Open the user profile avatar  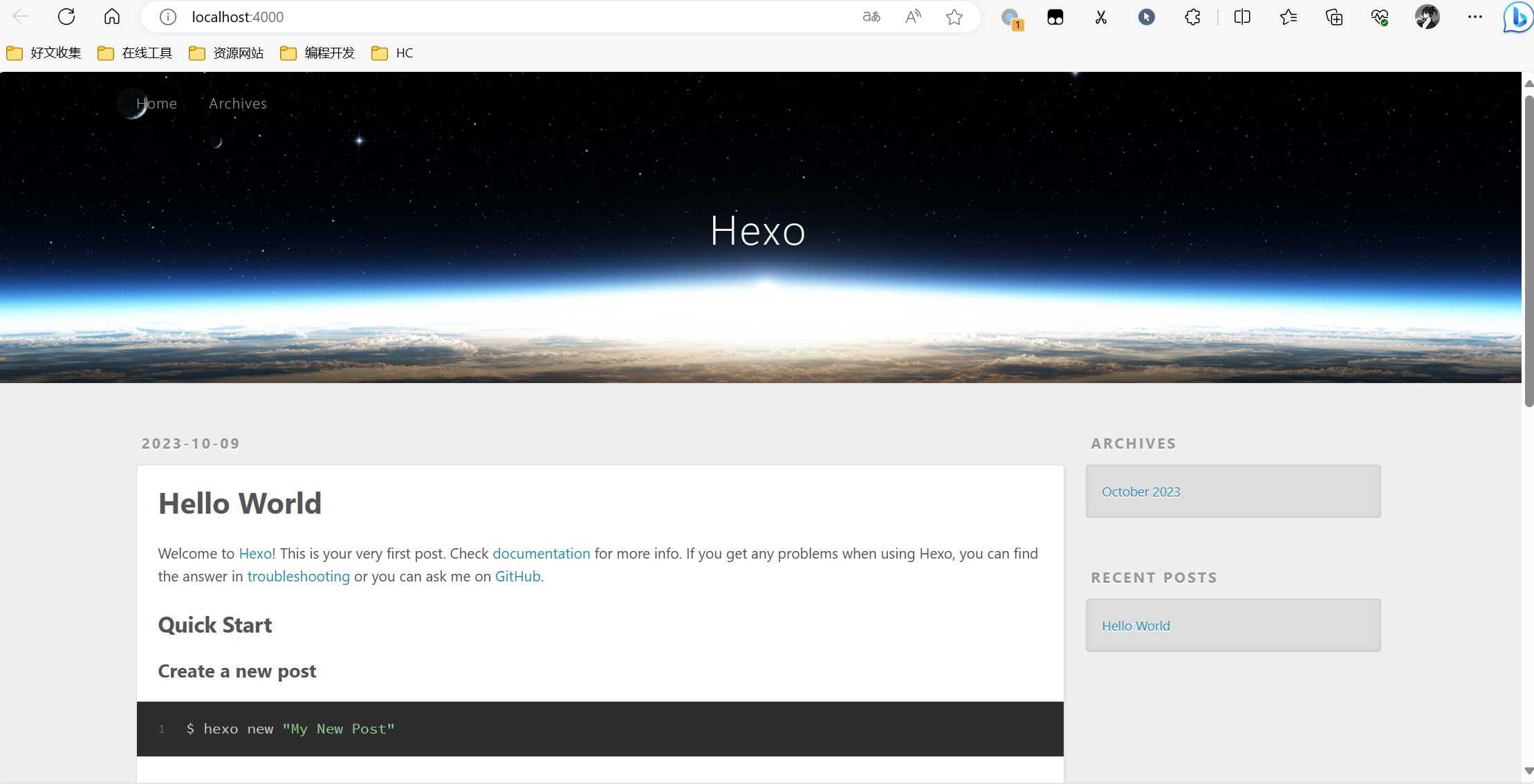point(1427,17)
